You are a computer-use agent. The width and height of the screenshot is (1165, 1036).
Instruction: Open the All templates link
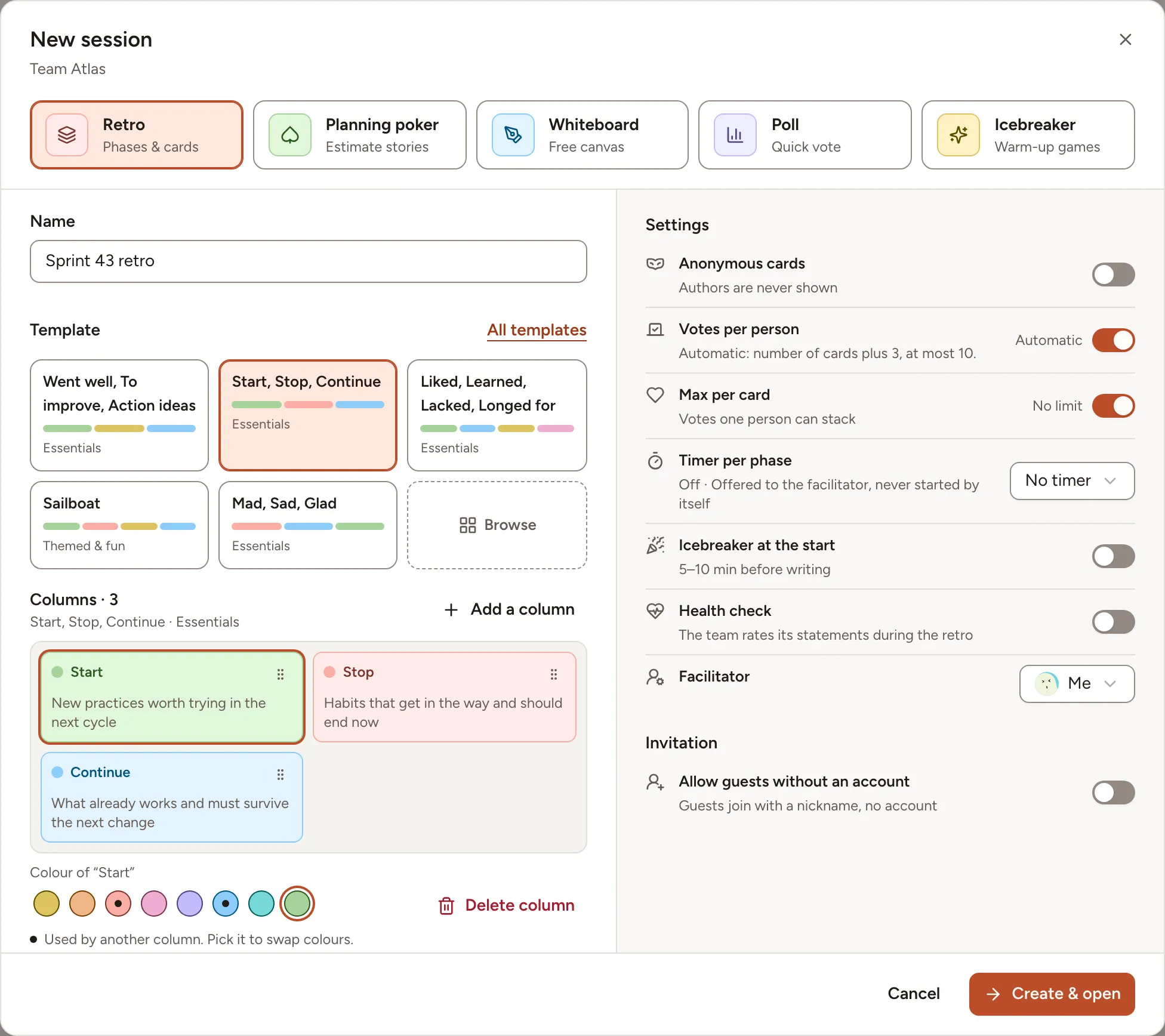pos(537,330)
